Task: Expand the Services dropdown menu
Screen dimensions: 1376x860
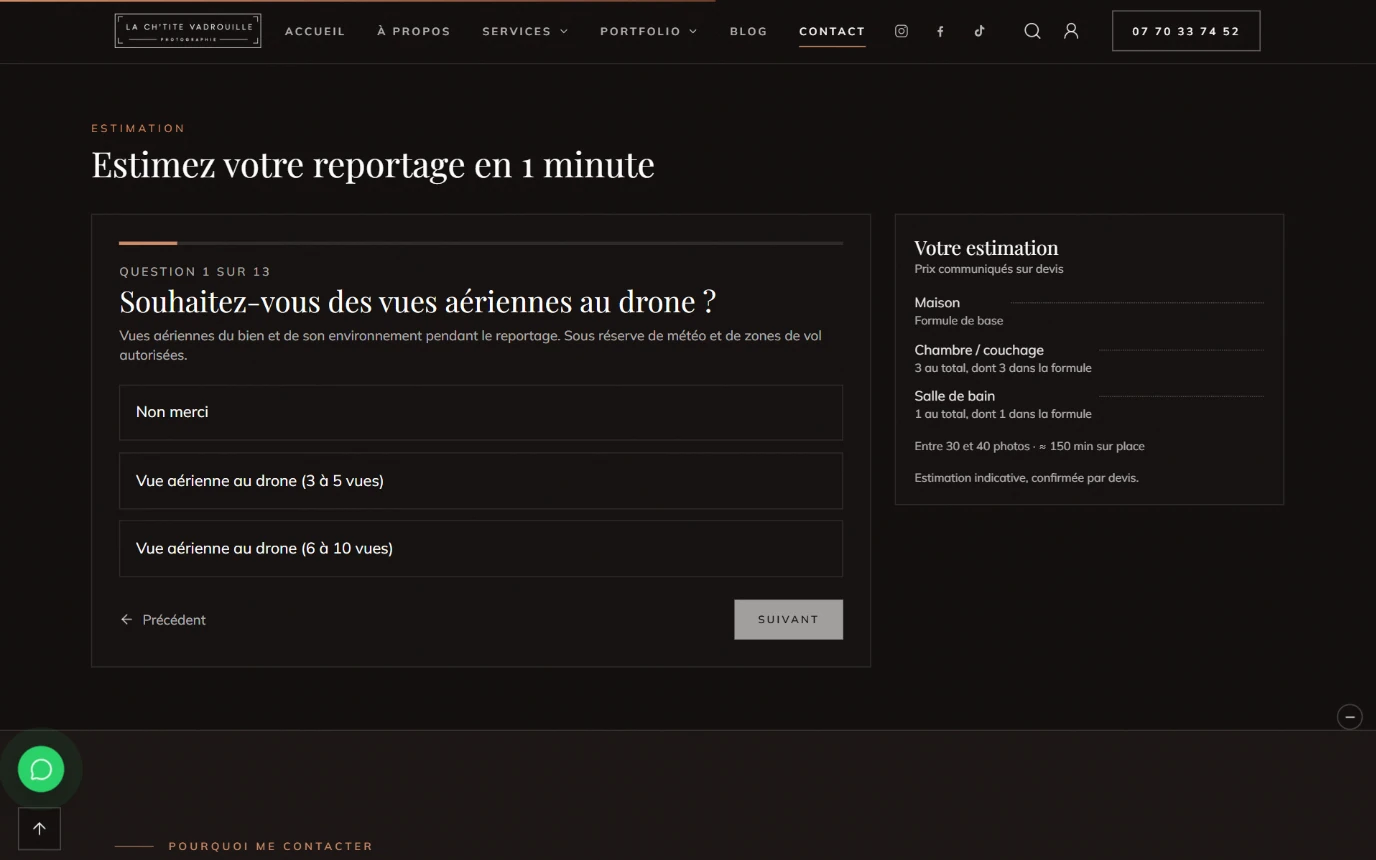Action: pos(525,31)
